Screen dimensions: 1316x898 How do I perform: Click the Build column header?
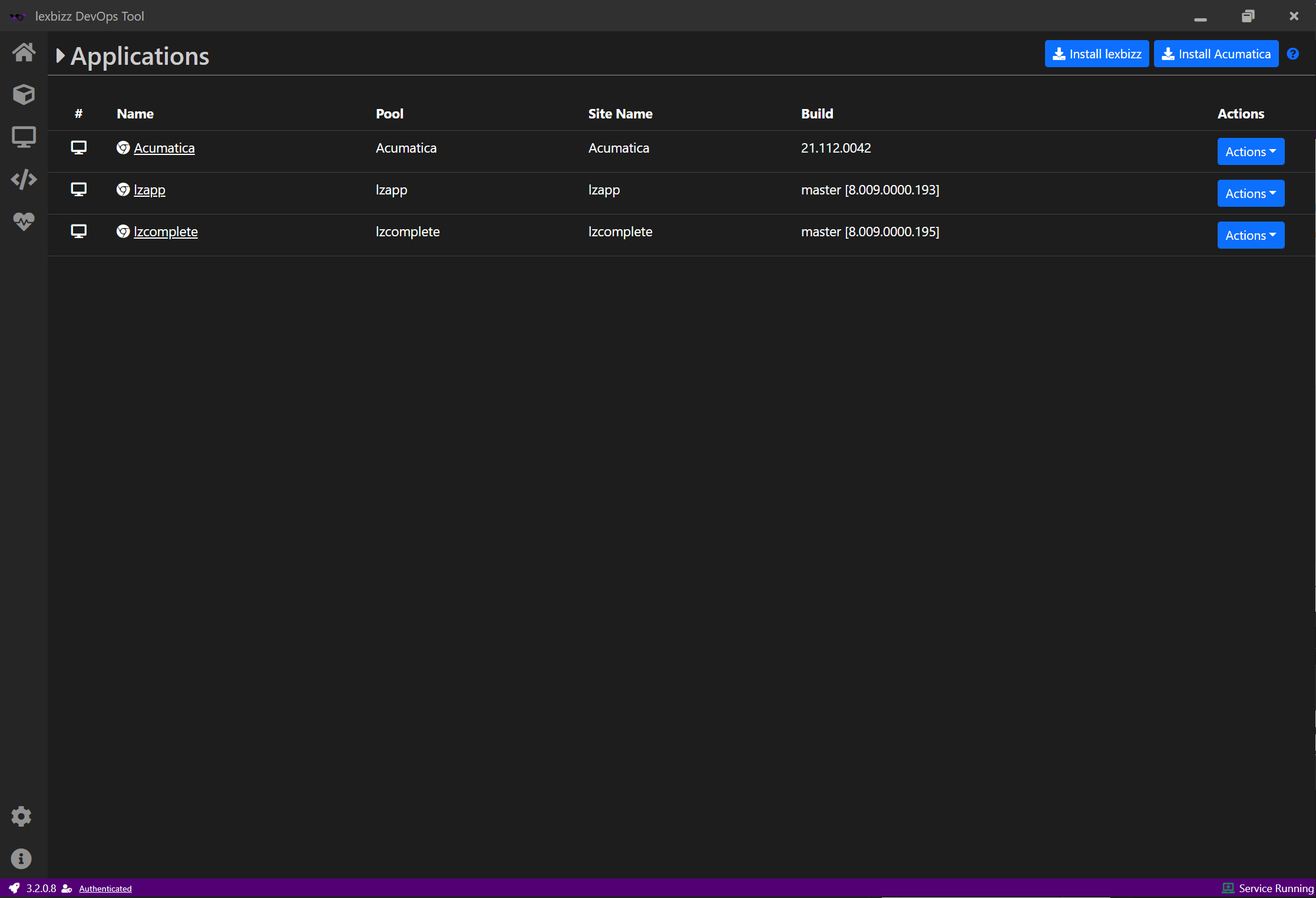(x=817, y=114)
